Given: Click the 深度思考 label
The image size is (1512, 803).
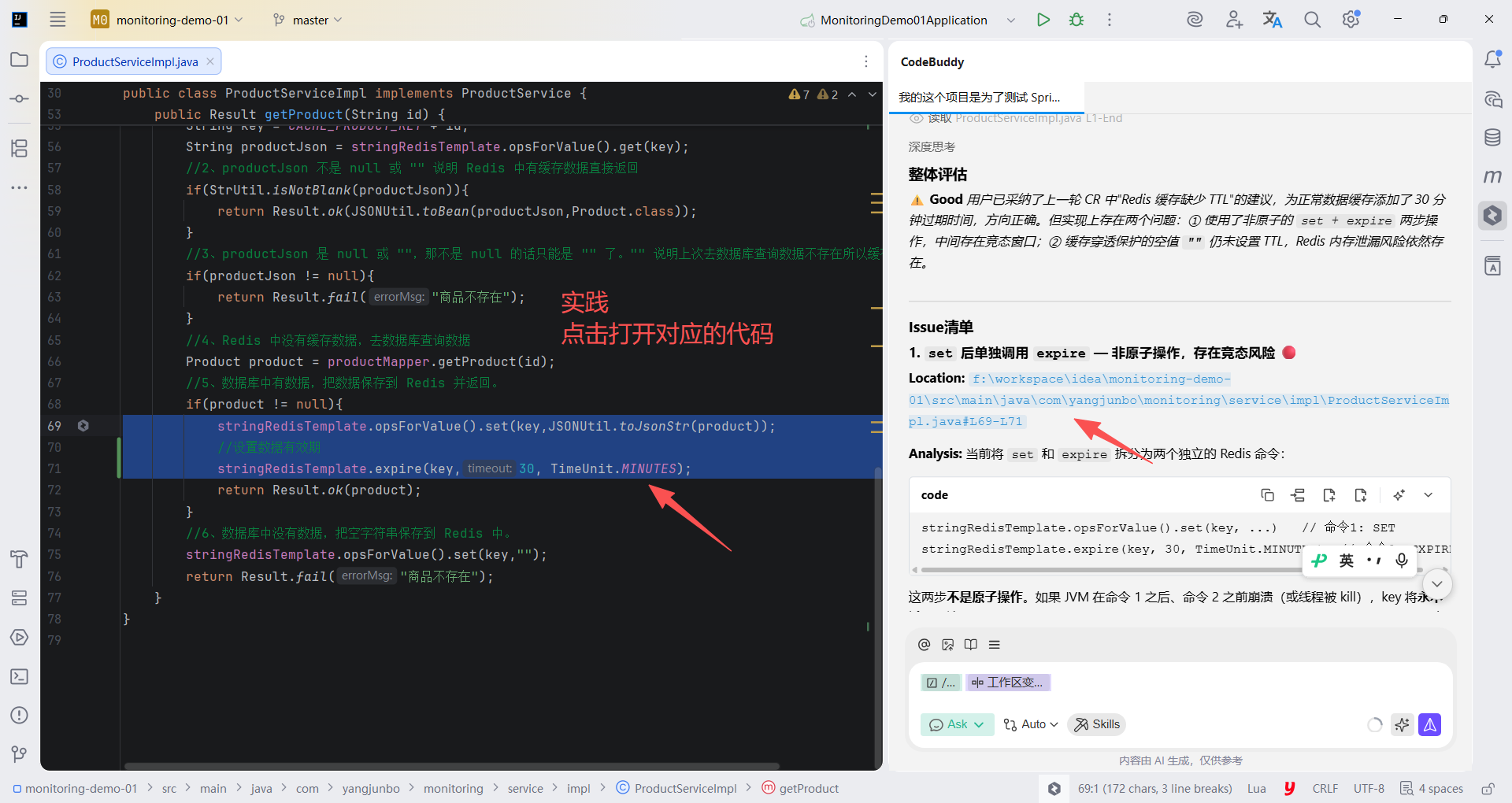Looking at the screenshot, I should (932, 147).
